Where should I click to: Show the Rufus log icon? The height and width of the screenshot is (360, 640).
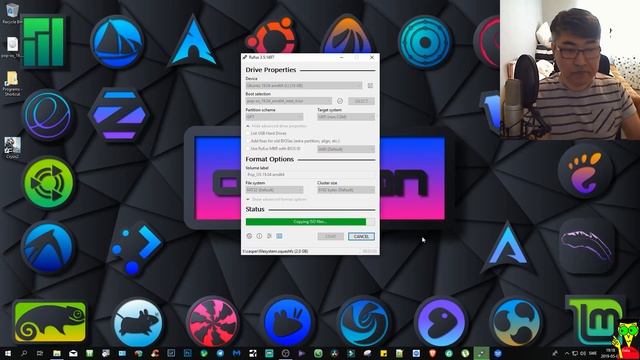[x=279, y=236]
